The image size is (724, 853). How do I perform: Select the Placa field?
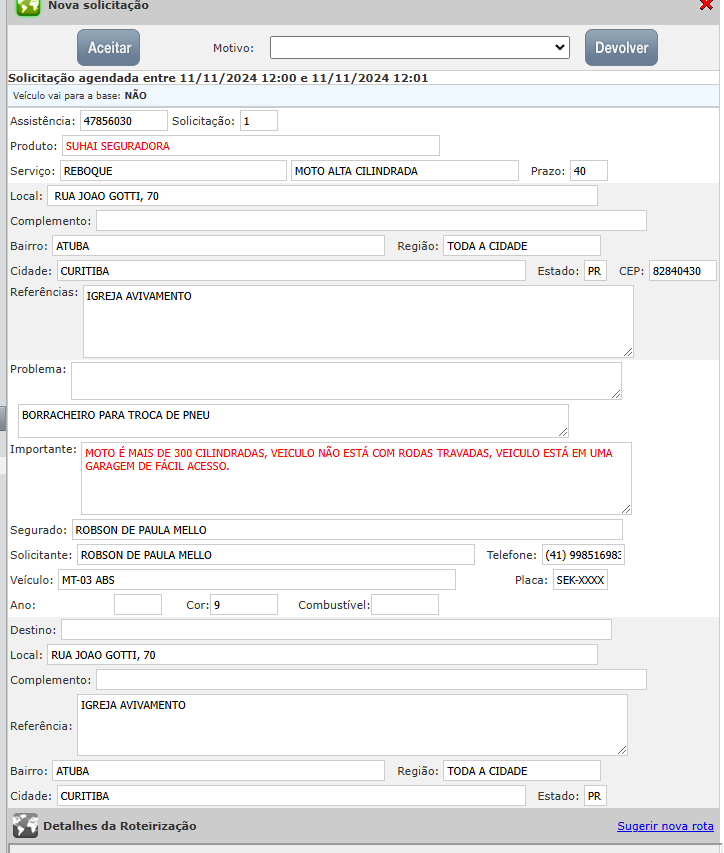click(580, 580)
